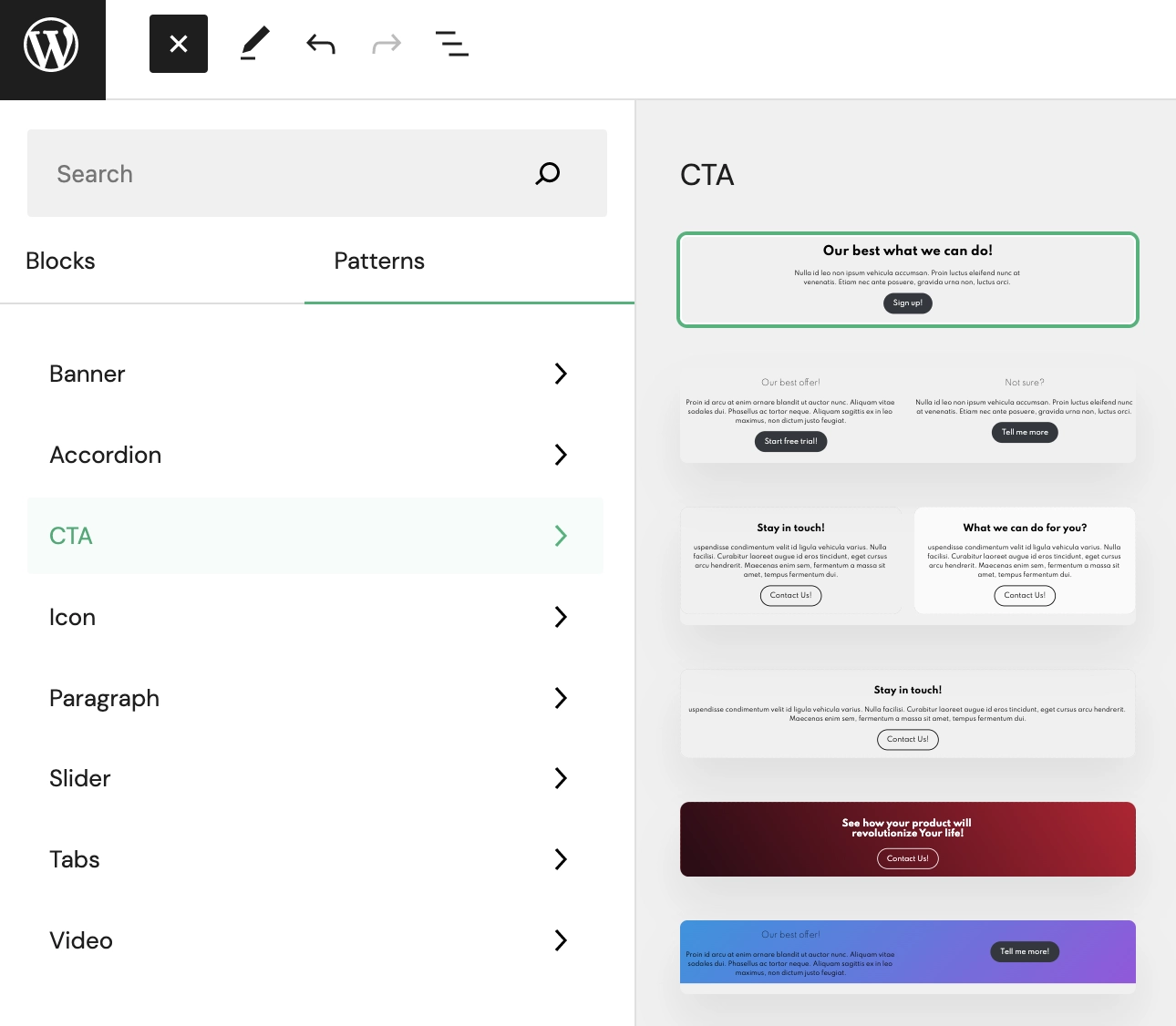The height and width of the screenshot is (1026, 1176).
Task: Focus the Search input field
Action: 317,173
